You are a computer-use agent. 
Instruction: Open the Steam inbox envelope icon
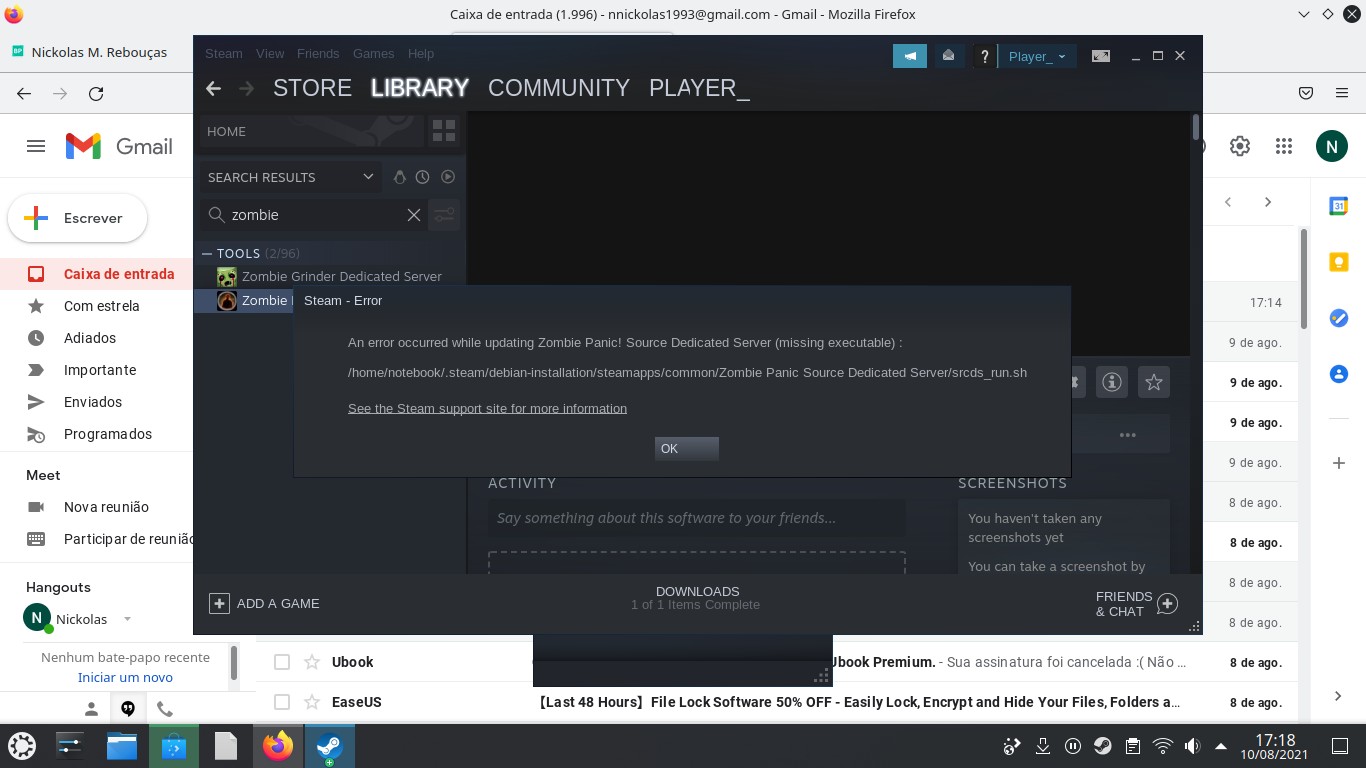point(948,56)
